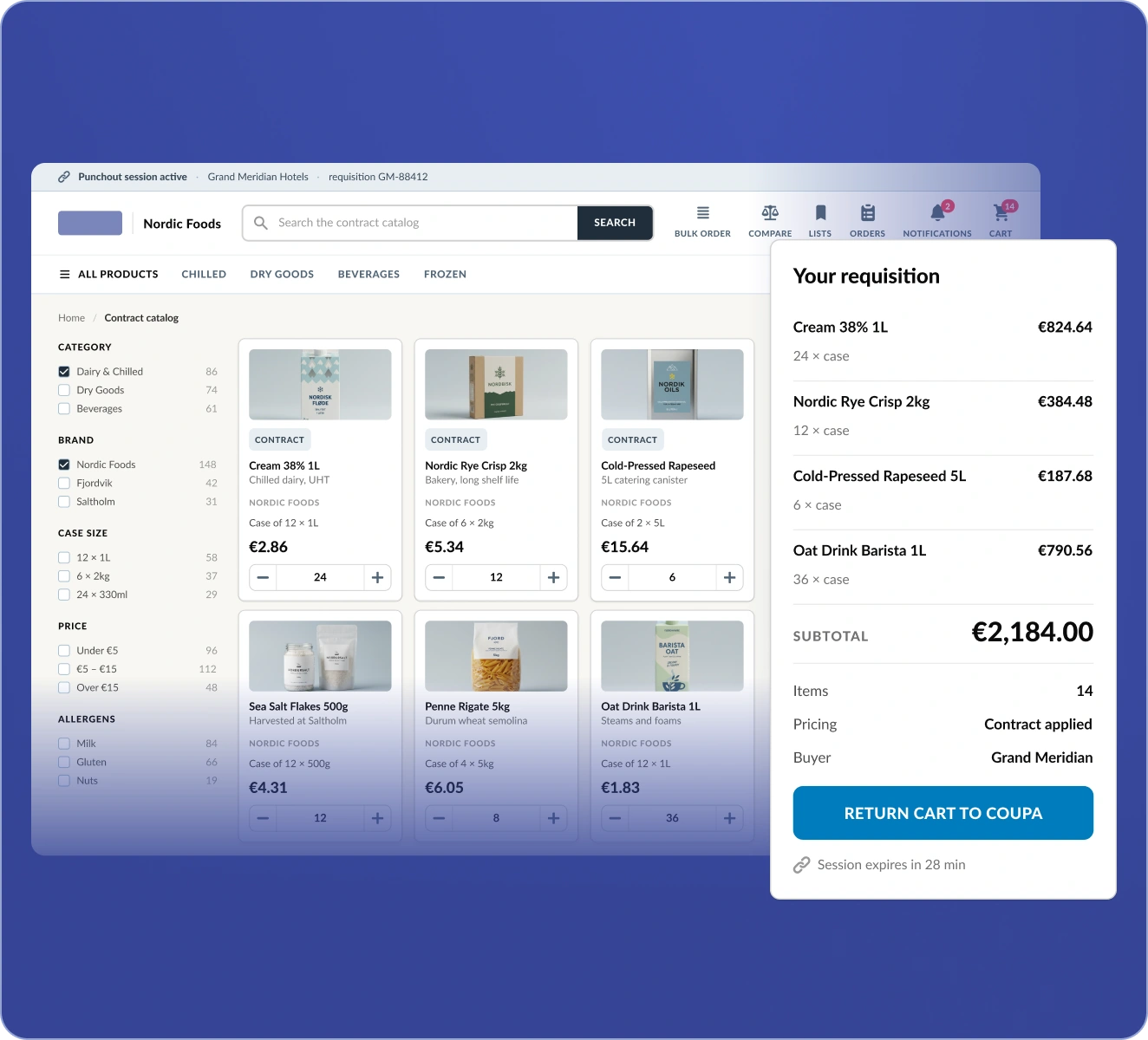This screenshot has height=1040, width=1148.
Task: Open the Bulk Order icon
Action: click(x=702, y=213)
